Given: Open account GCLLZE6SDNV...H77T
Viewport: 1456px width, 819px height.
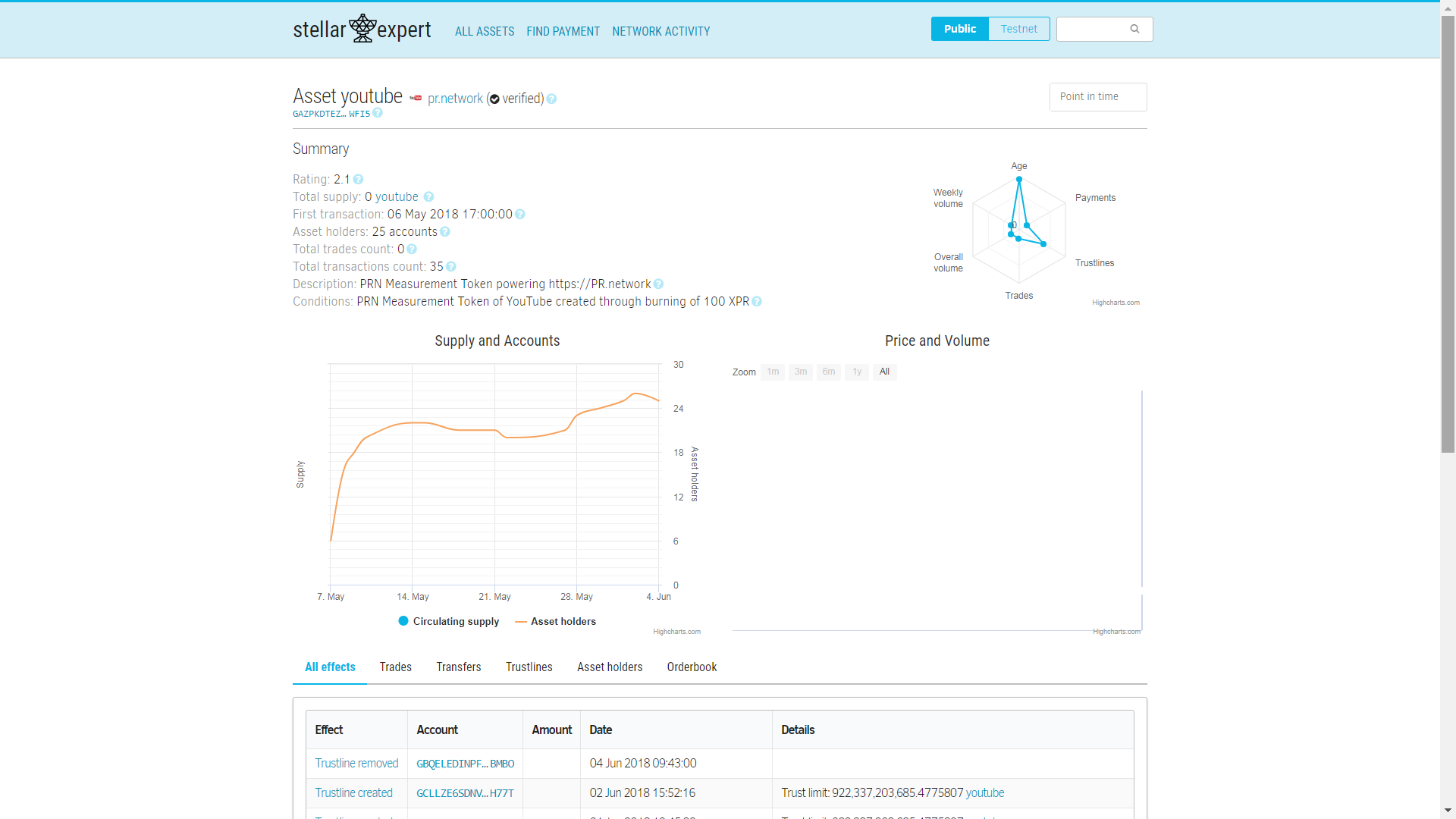Looking at the screenshot, I should [x=466, y=793].
